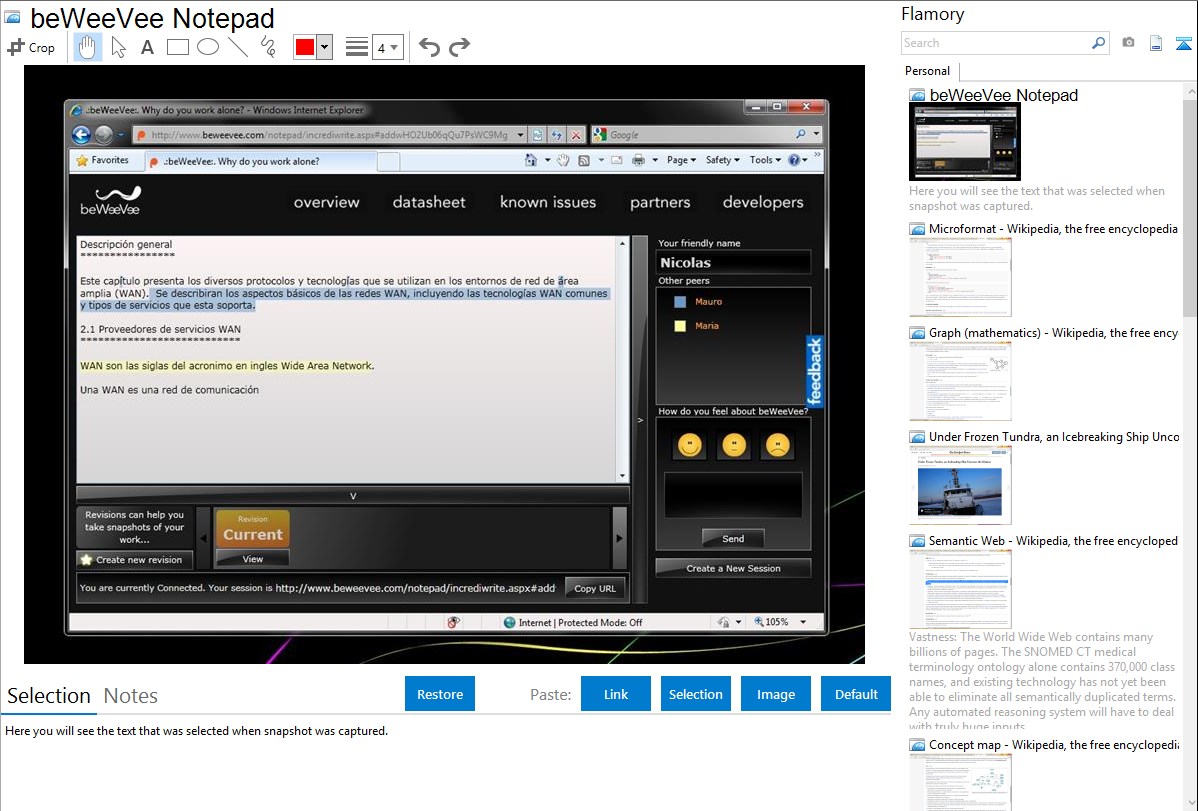
Task: Paste as Image
Action: coord(775,694)
